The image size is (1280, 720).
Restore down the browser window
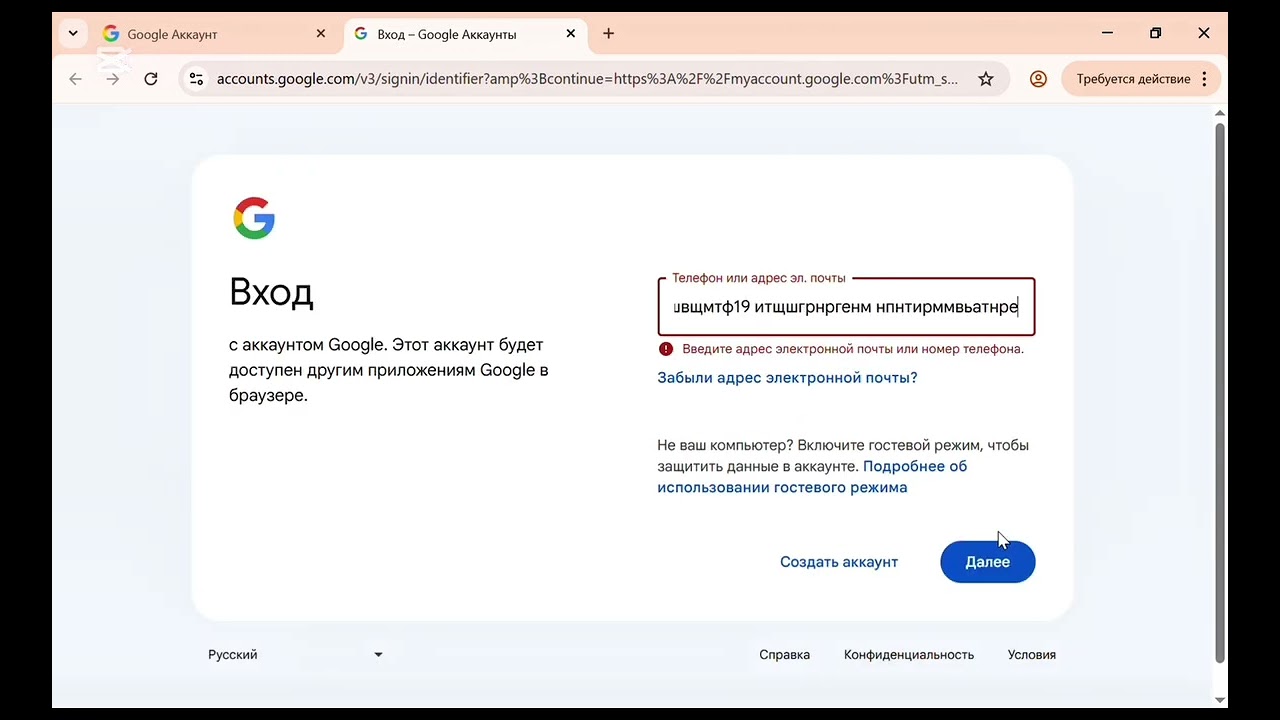pyautogui.click(x=1155, y=33)
